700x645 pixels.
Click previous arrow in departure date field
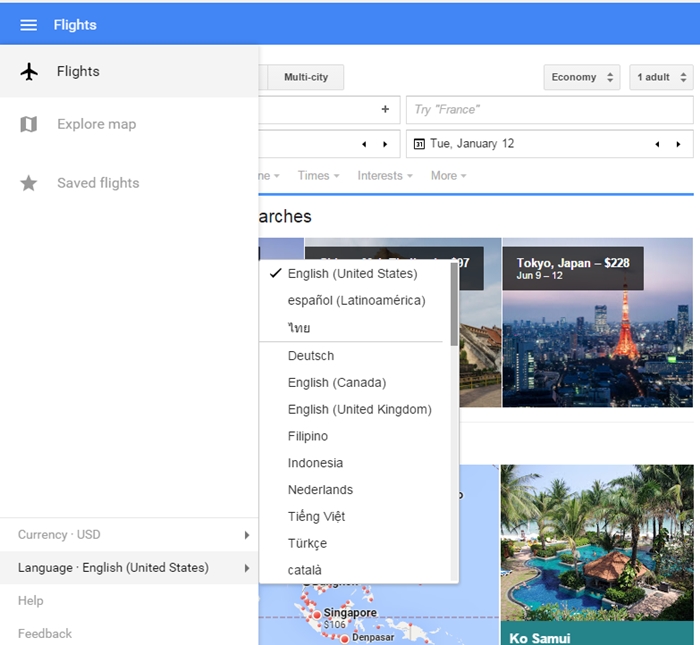364,144
